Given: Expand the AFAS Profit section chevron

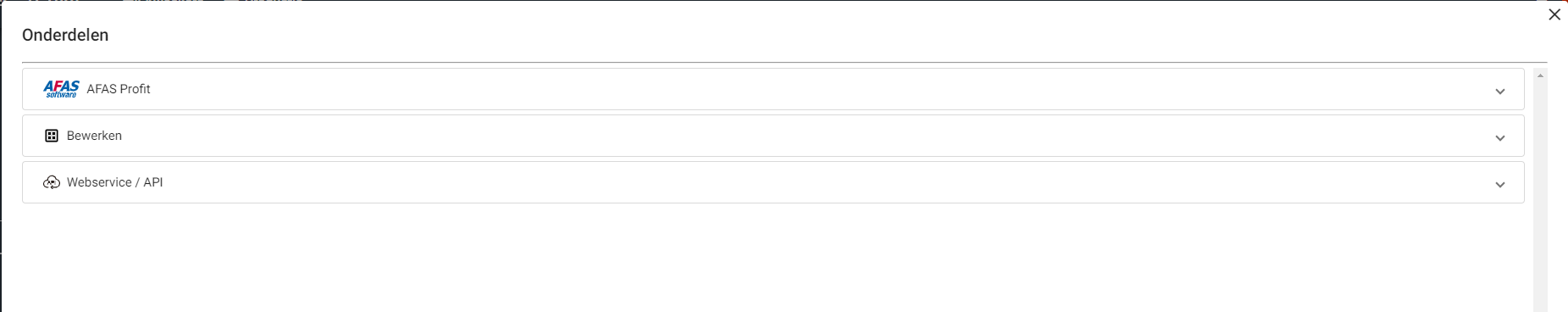Looking at the screenshot, I should click(1500, 92).
